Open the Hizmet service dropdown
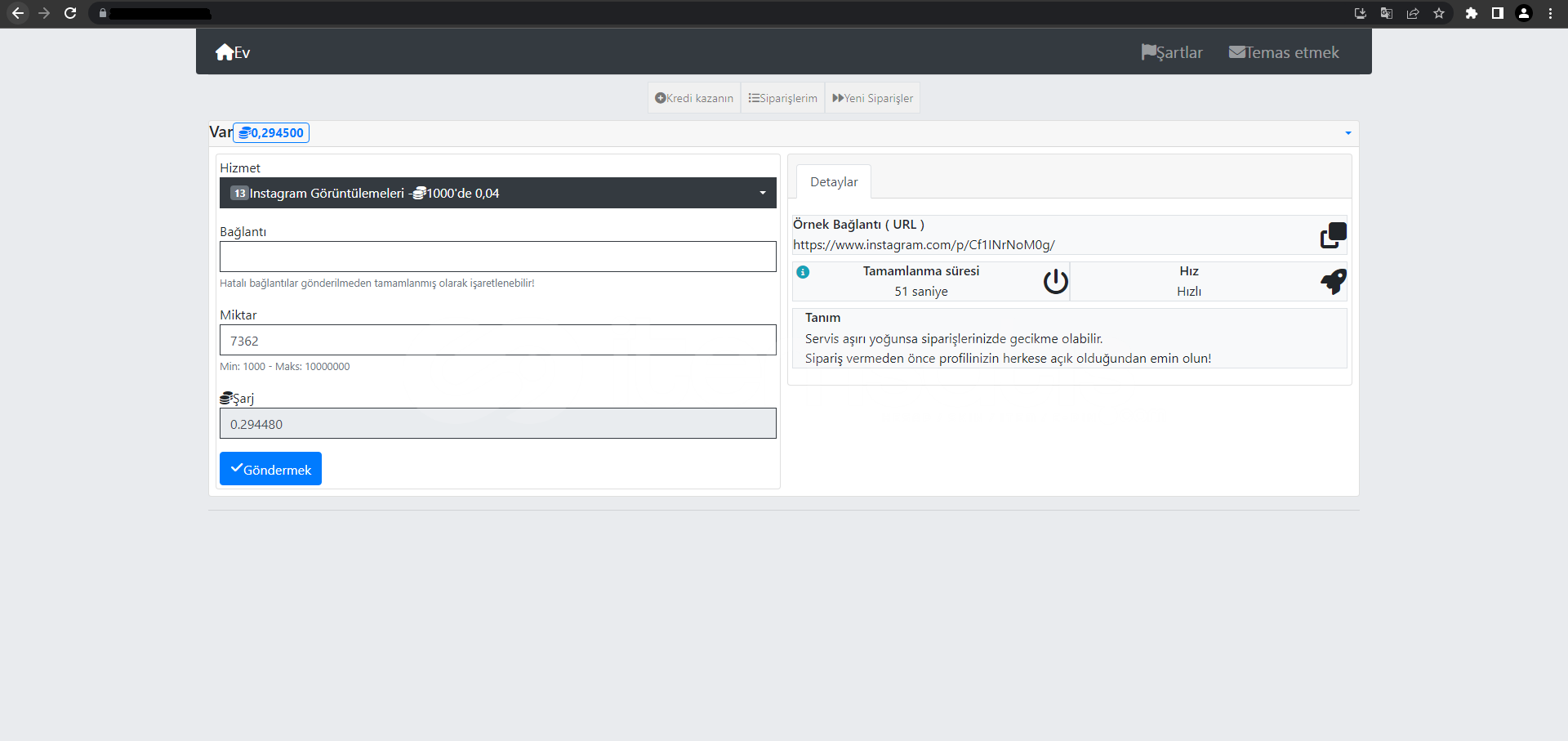 coord(497,193)
